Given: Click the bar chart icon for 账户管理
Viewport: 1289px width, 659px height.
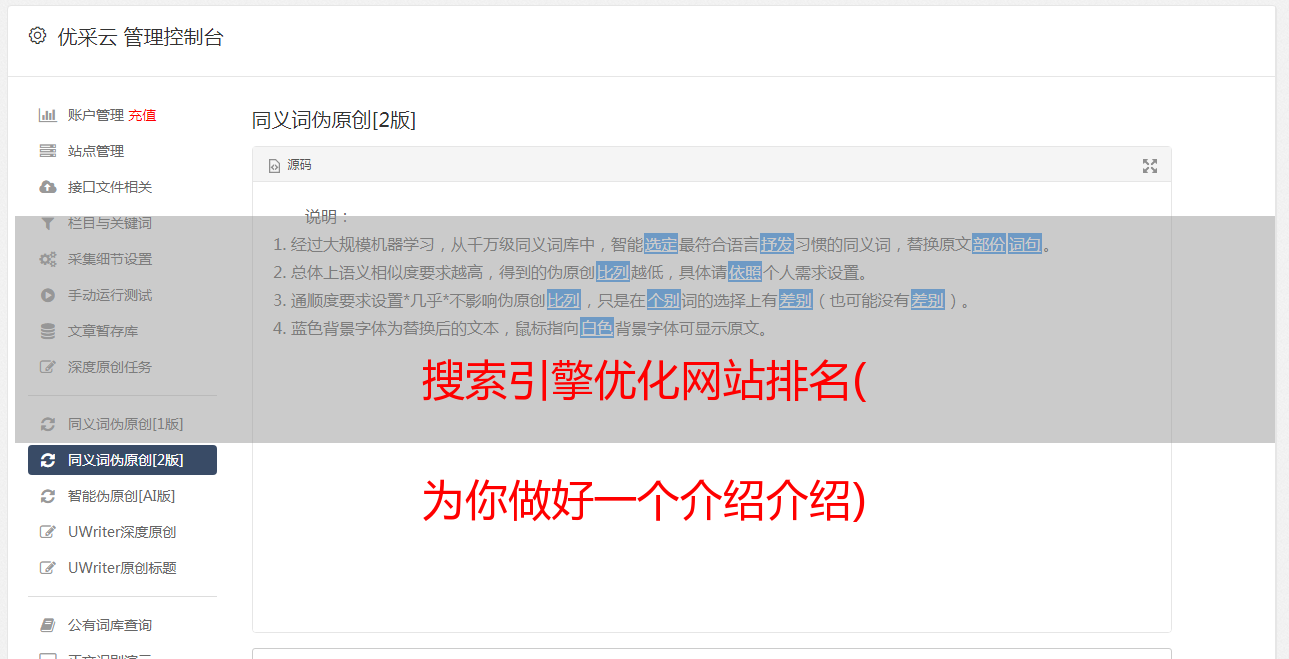Looking at the screenshot, I should point(47,115).
